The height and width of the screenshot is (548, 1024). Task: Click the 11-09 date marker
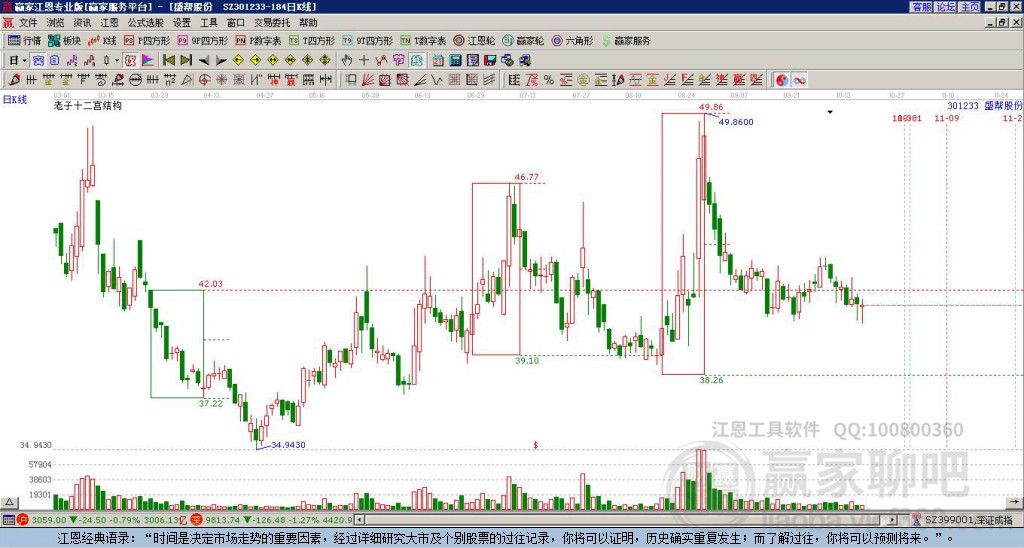946,118
